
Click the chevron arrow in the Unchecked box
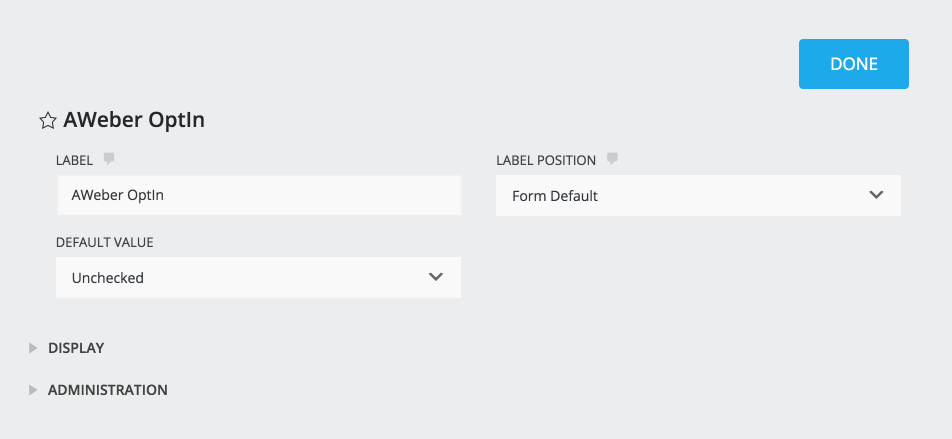click(436, 277)
